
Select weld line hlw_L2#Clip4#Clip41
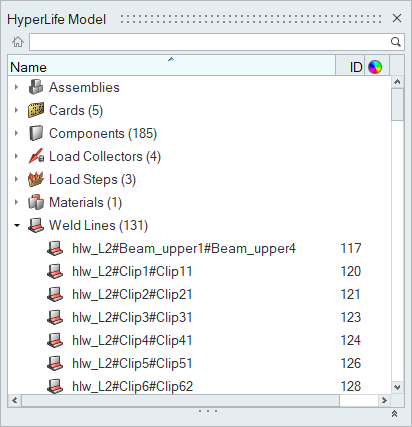(132, 341)
